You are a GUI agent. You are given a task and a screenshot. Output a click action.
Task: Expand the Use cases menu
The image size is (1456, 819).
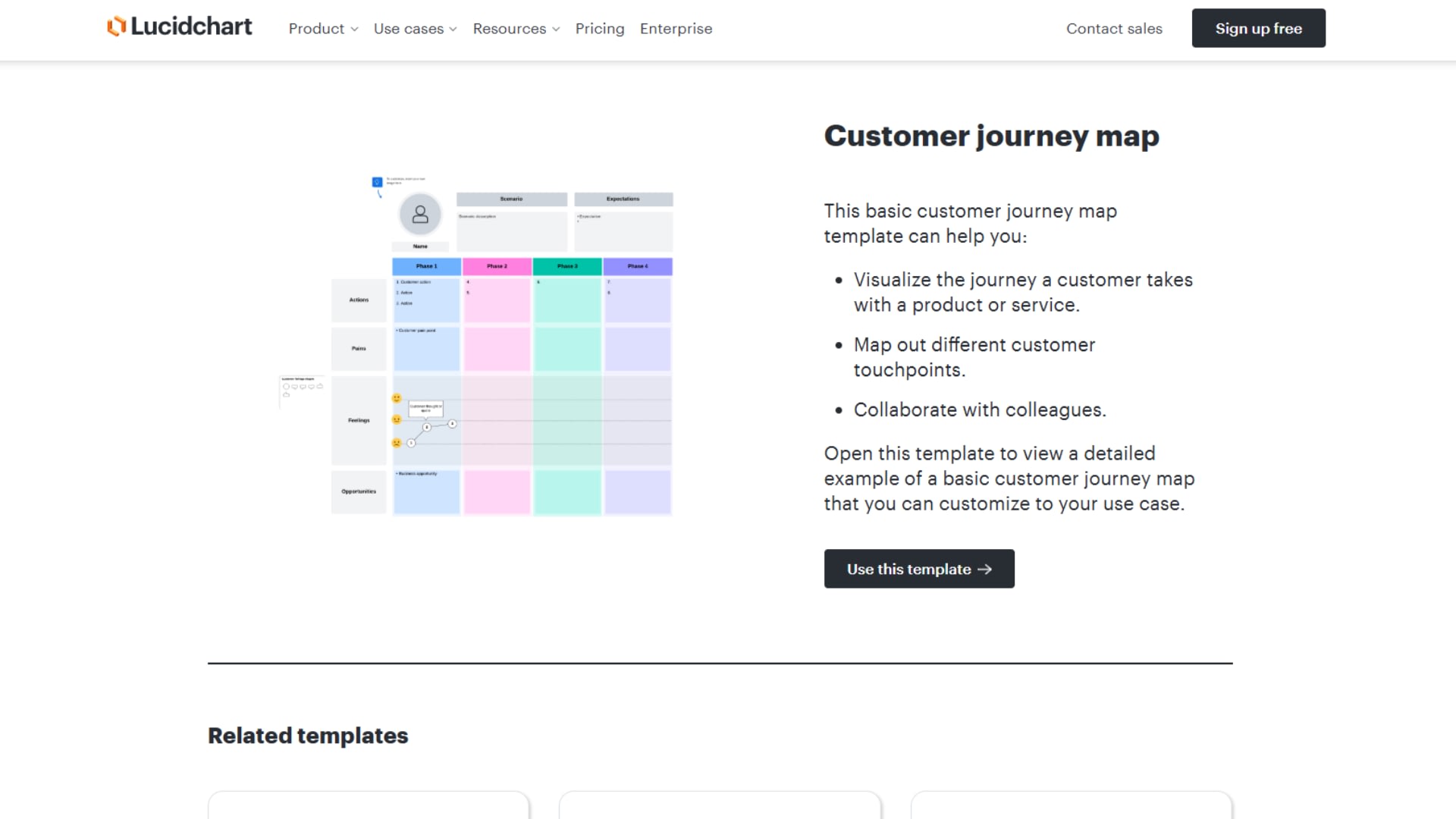point(414,28)
